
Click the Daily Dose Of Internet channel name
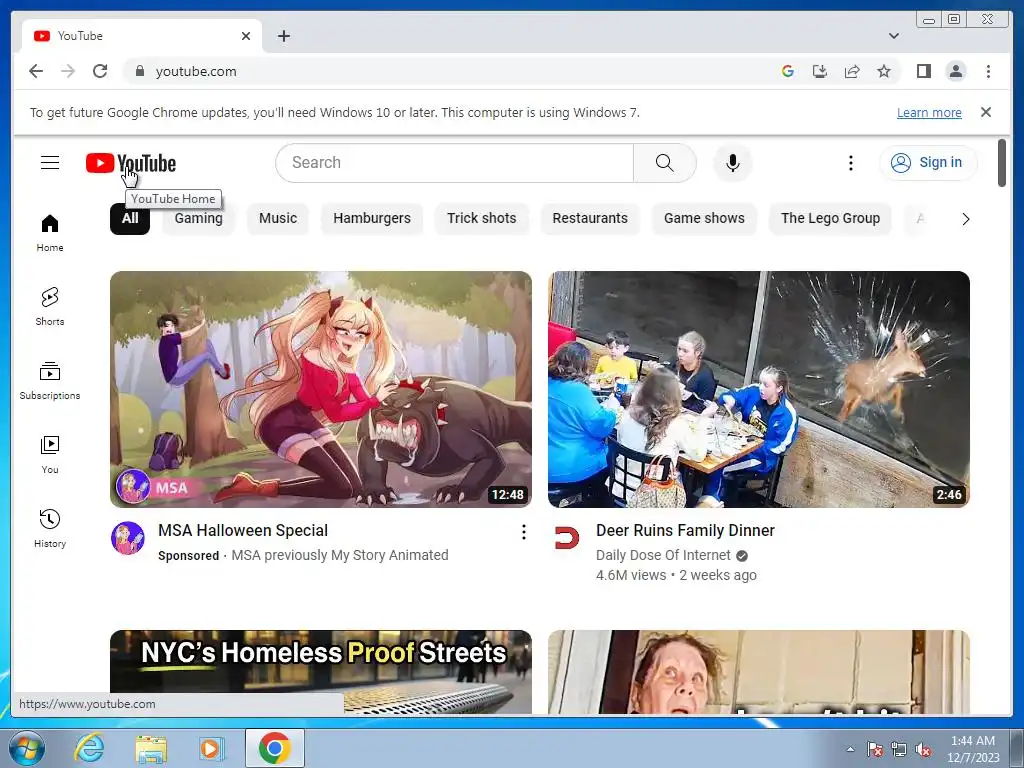coord(663,555)
